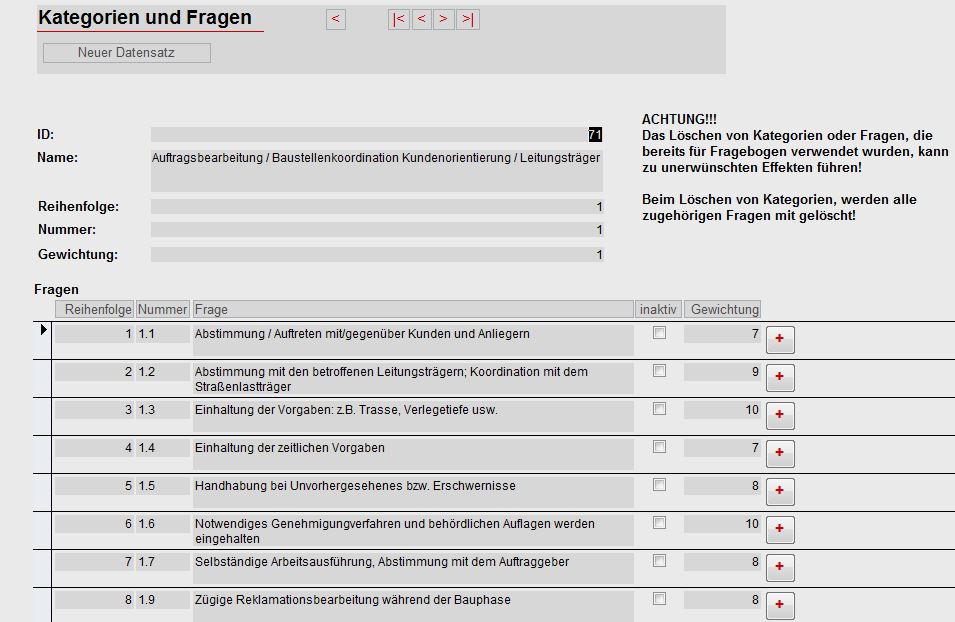Screen dimensions: 955x622
Task: Click red plus button for question 1.5
Action: click(780, 492)
